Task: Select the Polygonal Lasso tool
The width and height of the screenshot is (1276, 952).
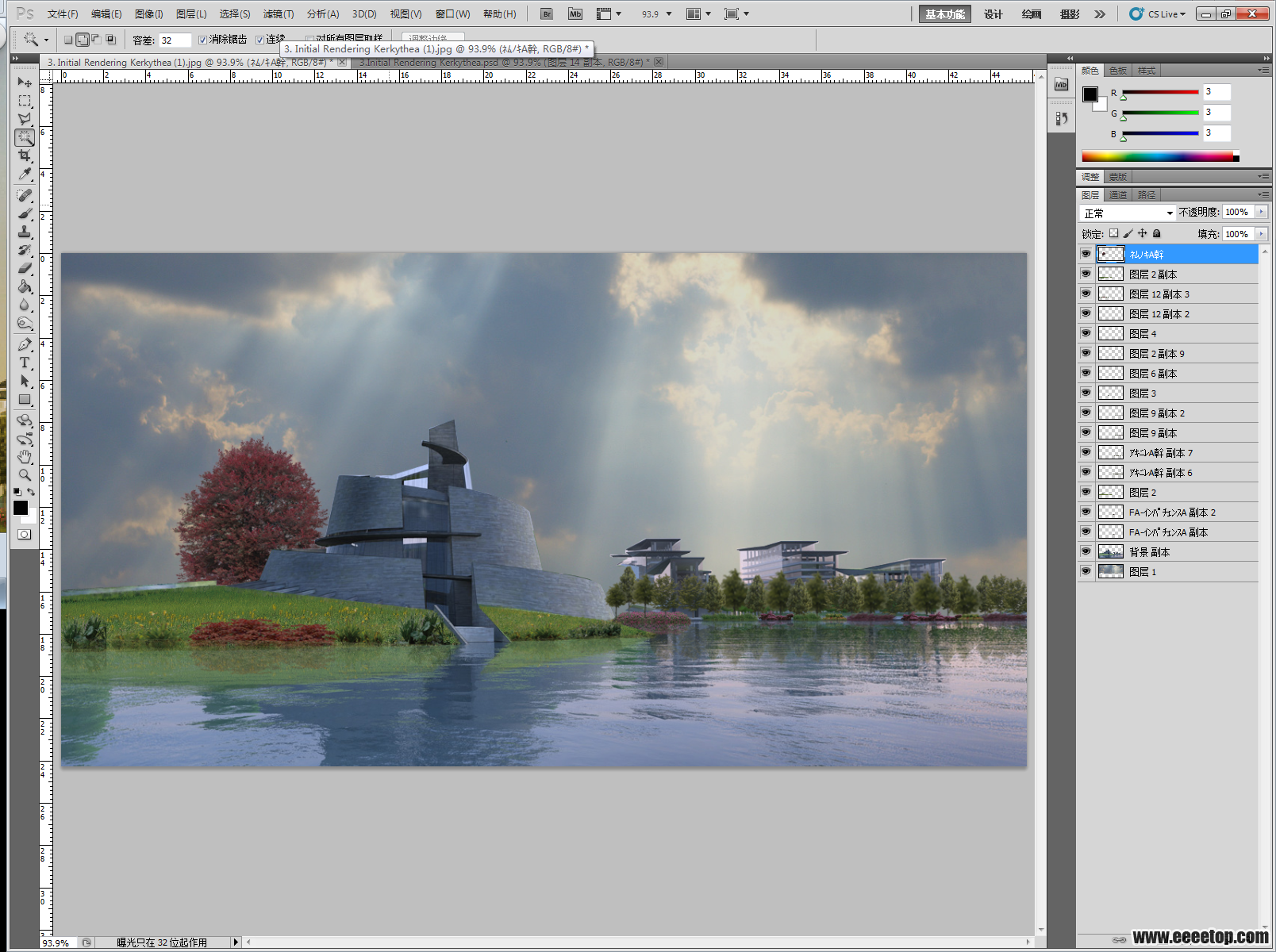Action: (x=25, y=119)
